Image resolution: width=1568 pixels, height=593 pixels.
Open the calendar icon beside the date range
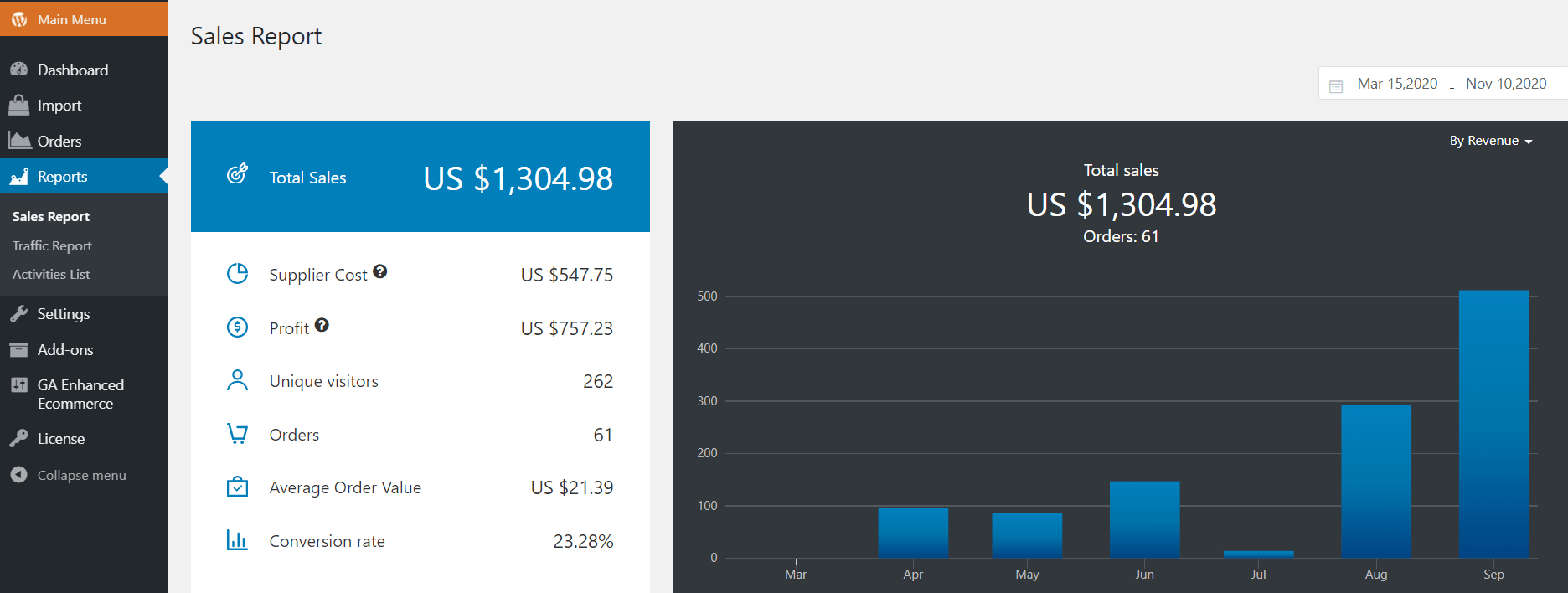(1337, 84)
